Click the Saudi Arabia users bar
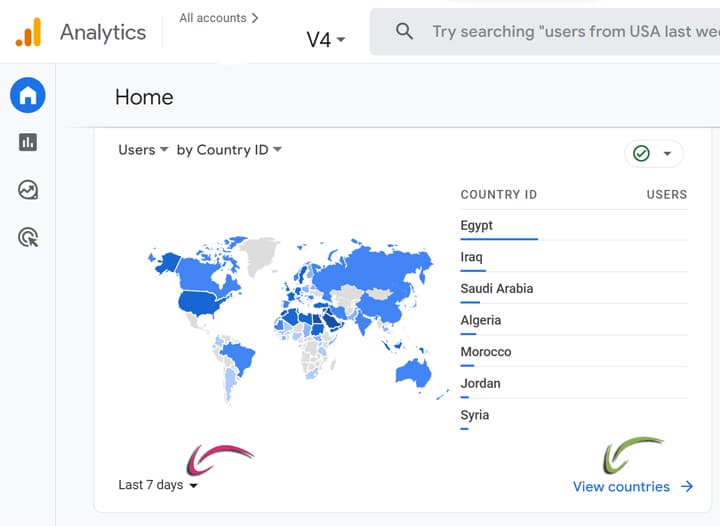 coord(470,302)
